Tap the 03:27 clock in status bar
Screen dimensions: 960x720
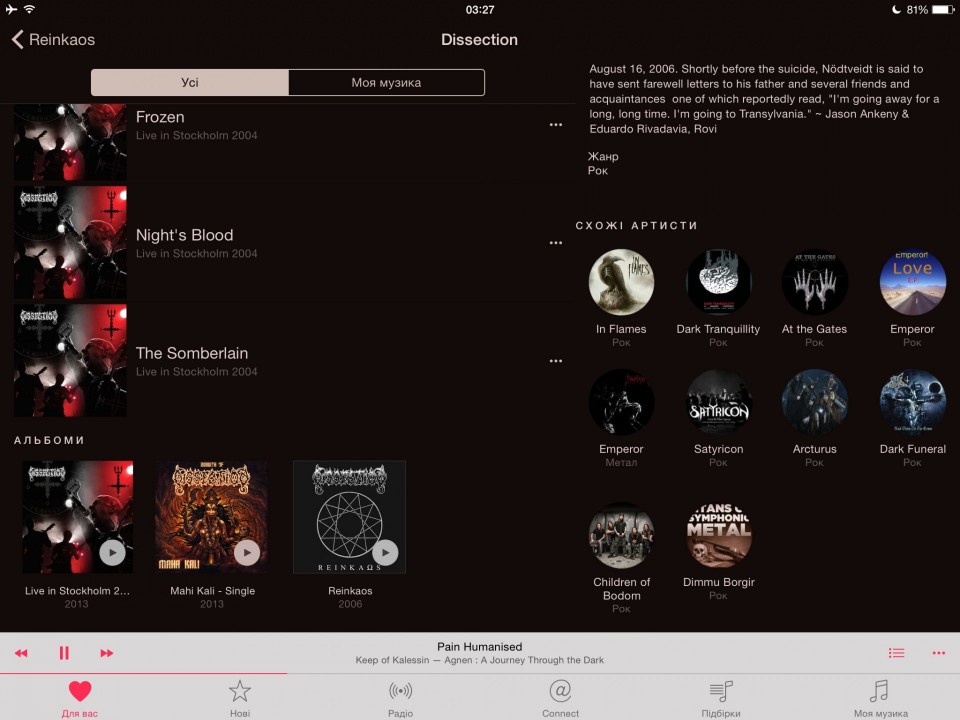point(479,10)
